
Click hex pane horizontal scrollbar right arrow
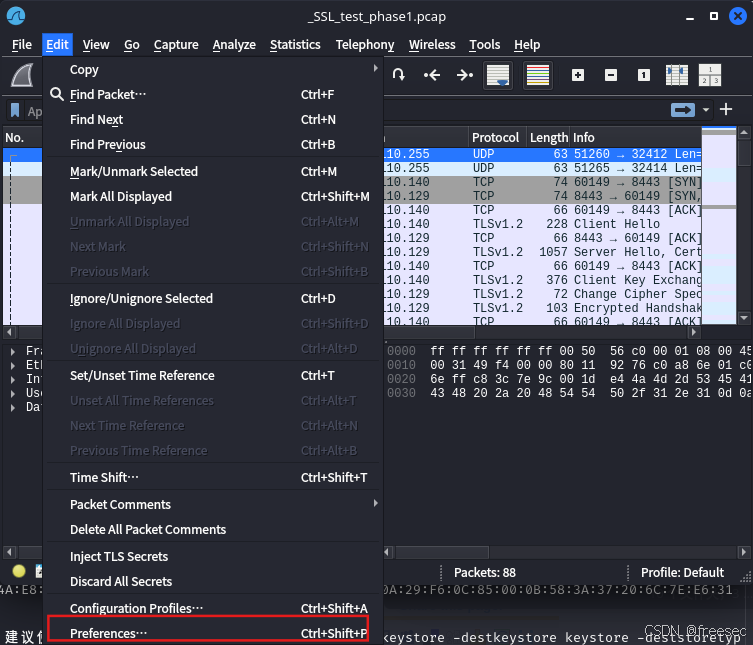point(744,552)
